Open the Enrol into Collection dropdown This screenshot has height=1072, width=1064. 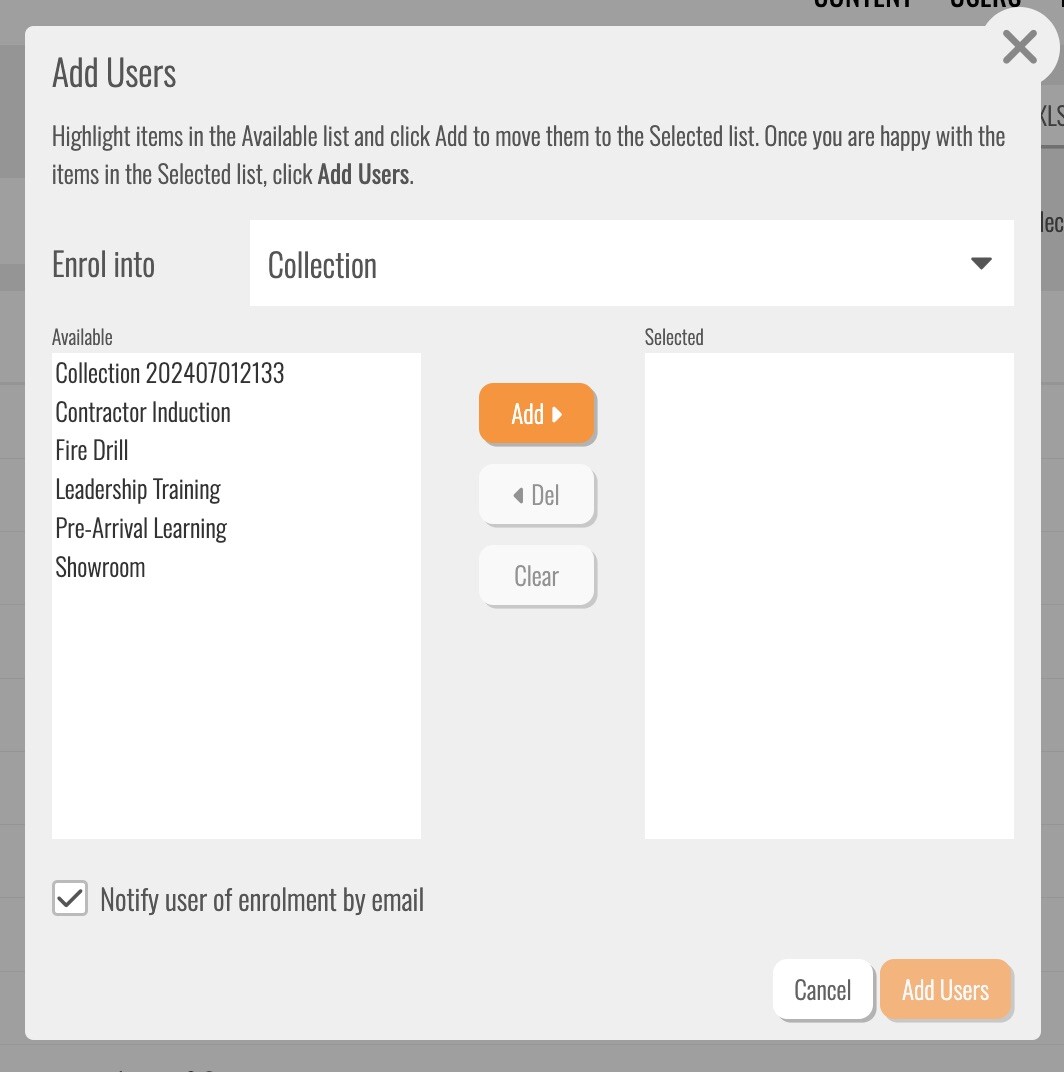(630, 264)
